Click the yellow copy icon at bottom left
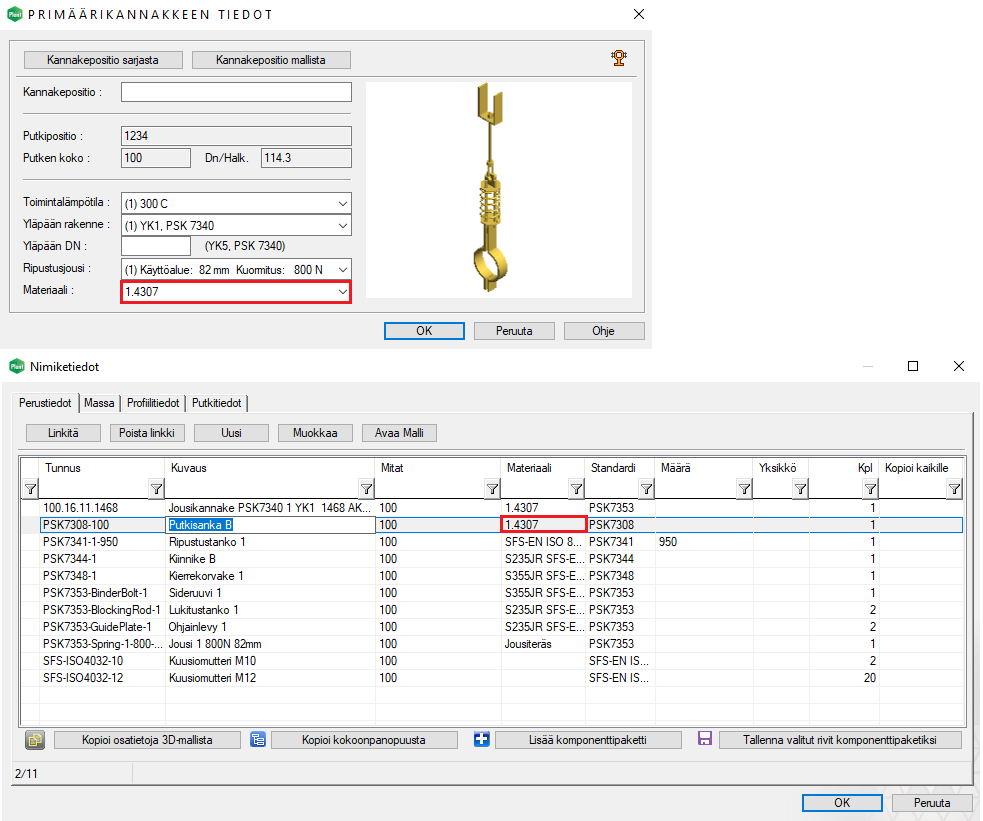The image size is (983, 821). point(35,740)
